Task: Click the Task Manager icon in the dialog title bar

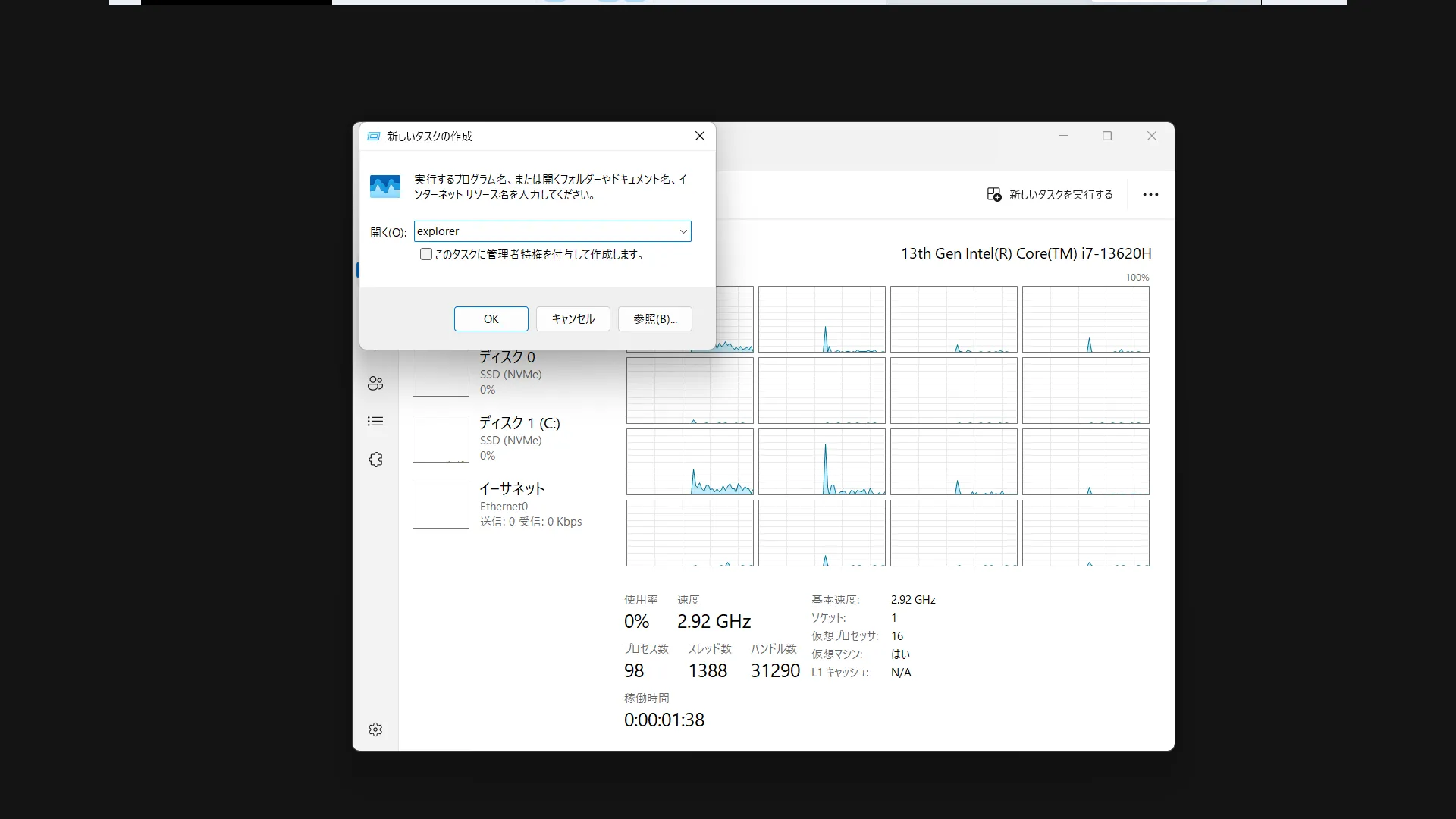Action: [374, 136]
